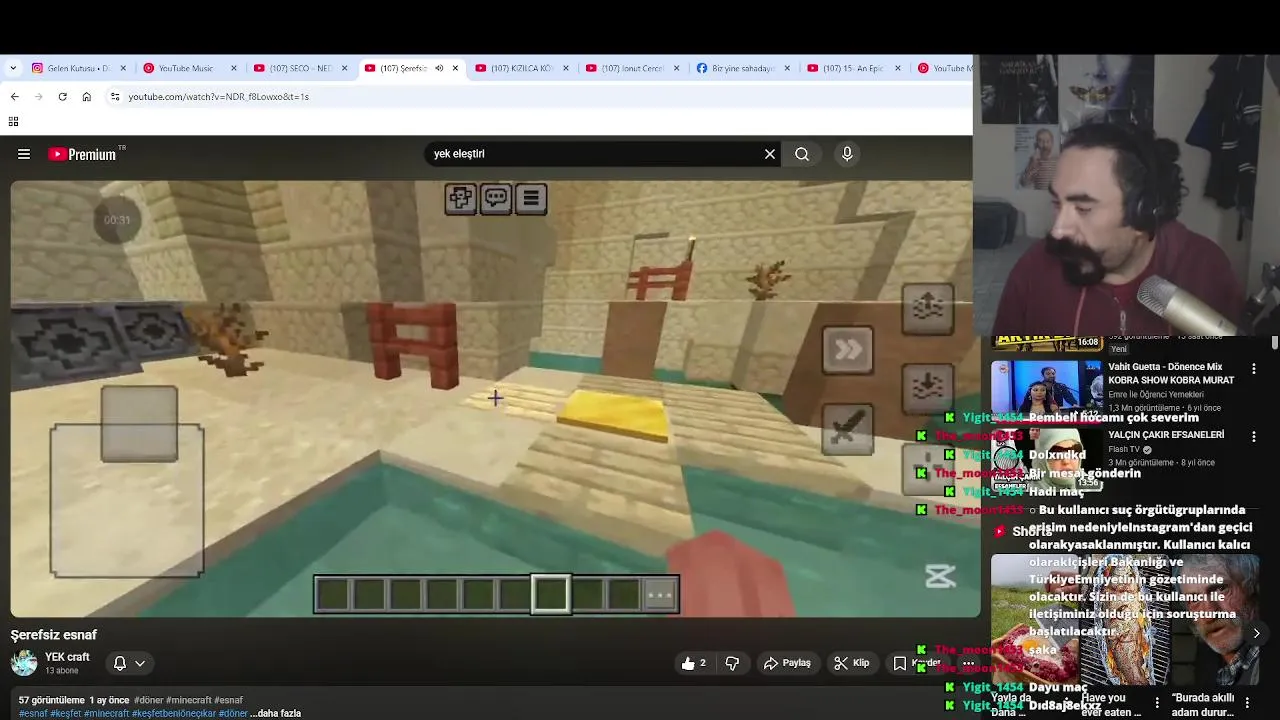1280x720 pixels.
Task: Clear the search text with X
Action: tap(770, 154)
